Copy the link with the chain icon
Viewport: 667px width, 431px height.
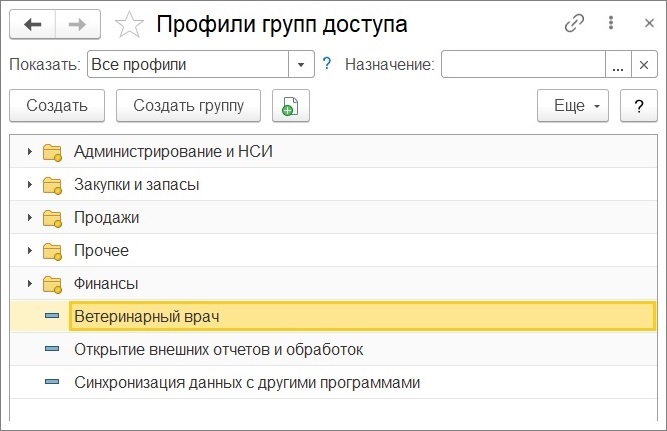[x=574, y=23]
